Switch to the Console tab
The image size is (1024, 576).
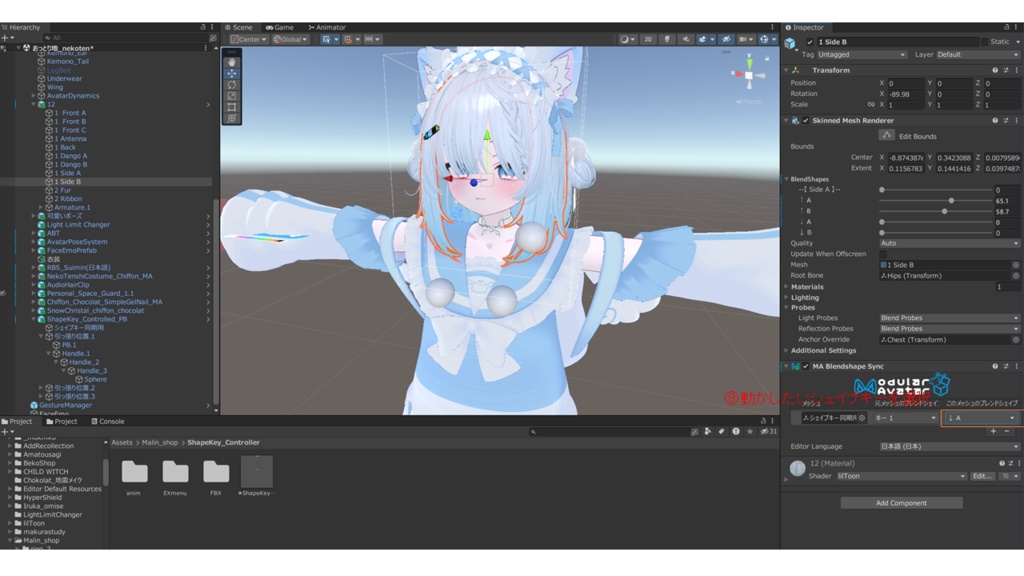108,421
